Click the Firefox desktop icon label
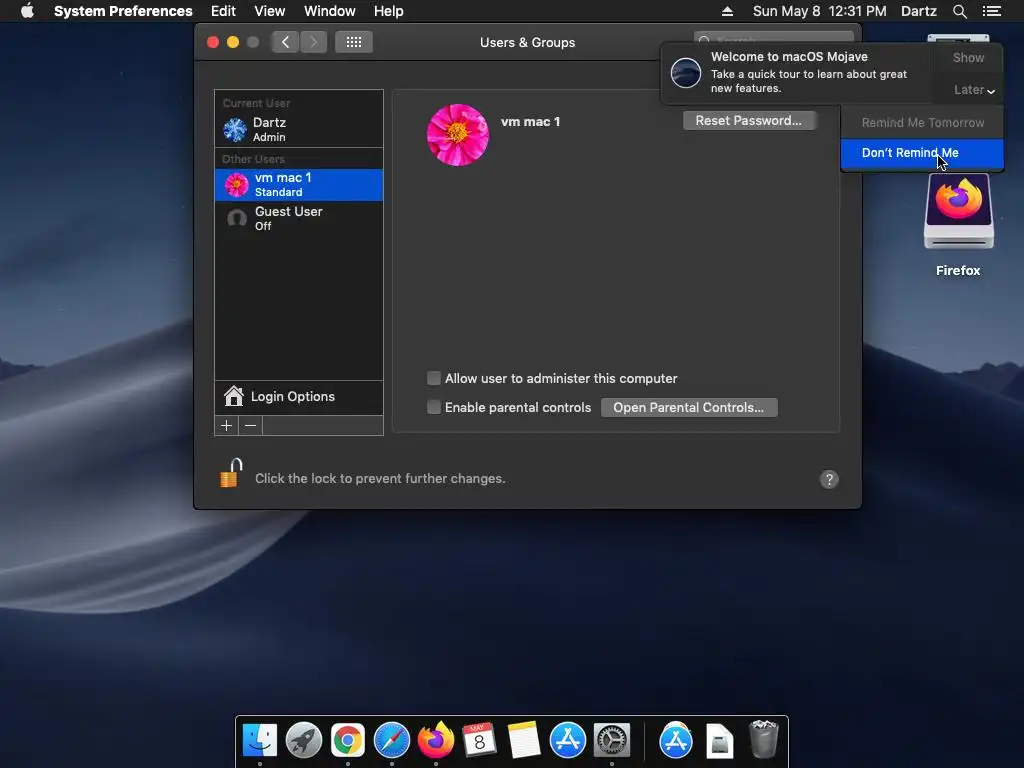This screenshot has height=768, width=1024. click(x=958, y=270)
